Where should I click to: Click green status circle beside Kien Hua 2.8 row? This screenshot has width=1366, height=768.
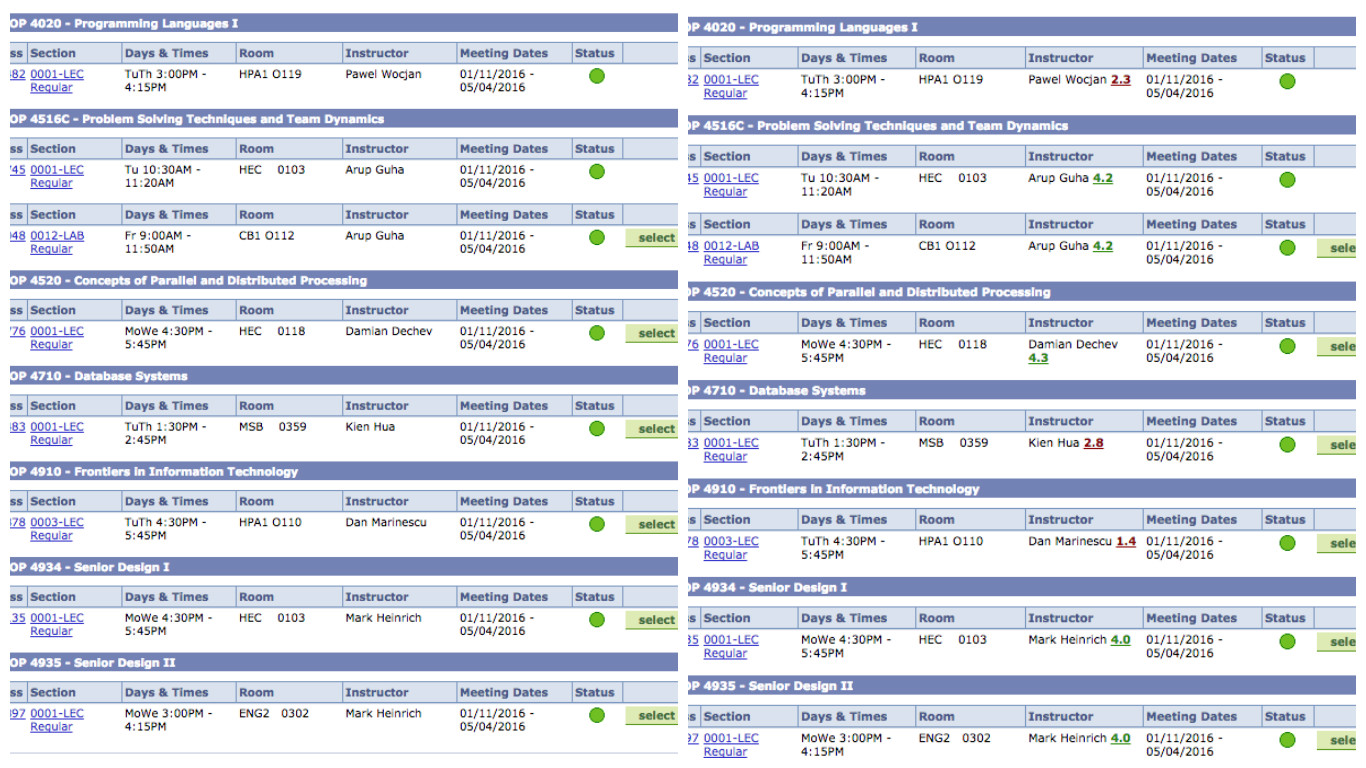point(1287,444)
